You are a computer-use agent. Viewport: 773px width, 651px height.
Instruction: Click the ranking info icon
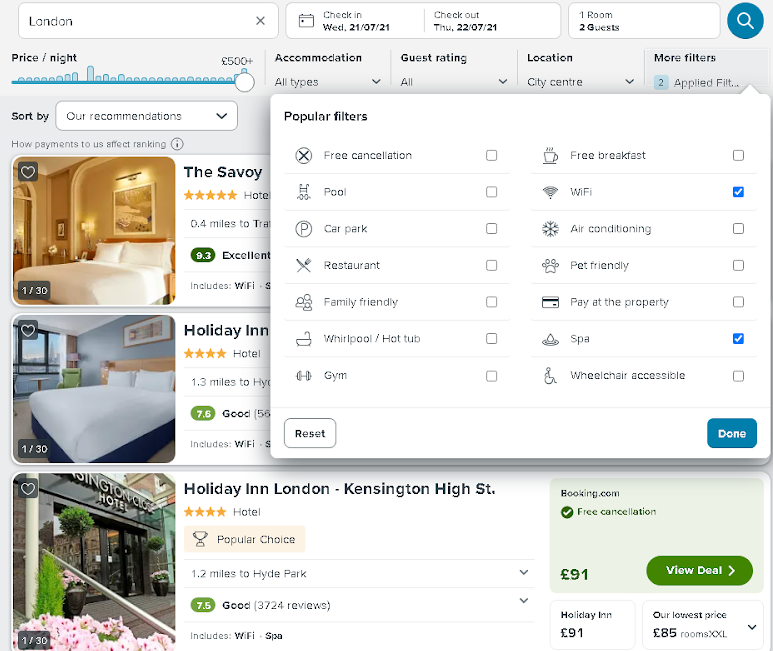click(x=177, y=144)
